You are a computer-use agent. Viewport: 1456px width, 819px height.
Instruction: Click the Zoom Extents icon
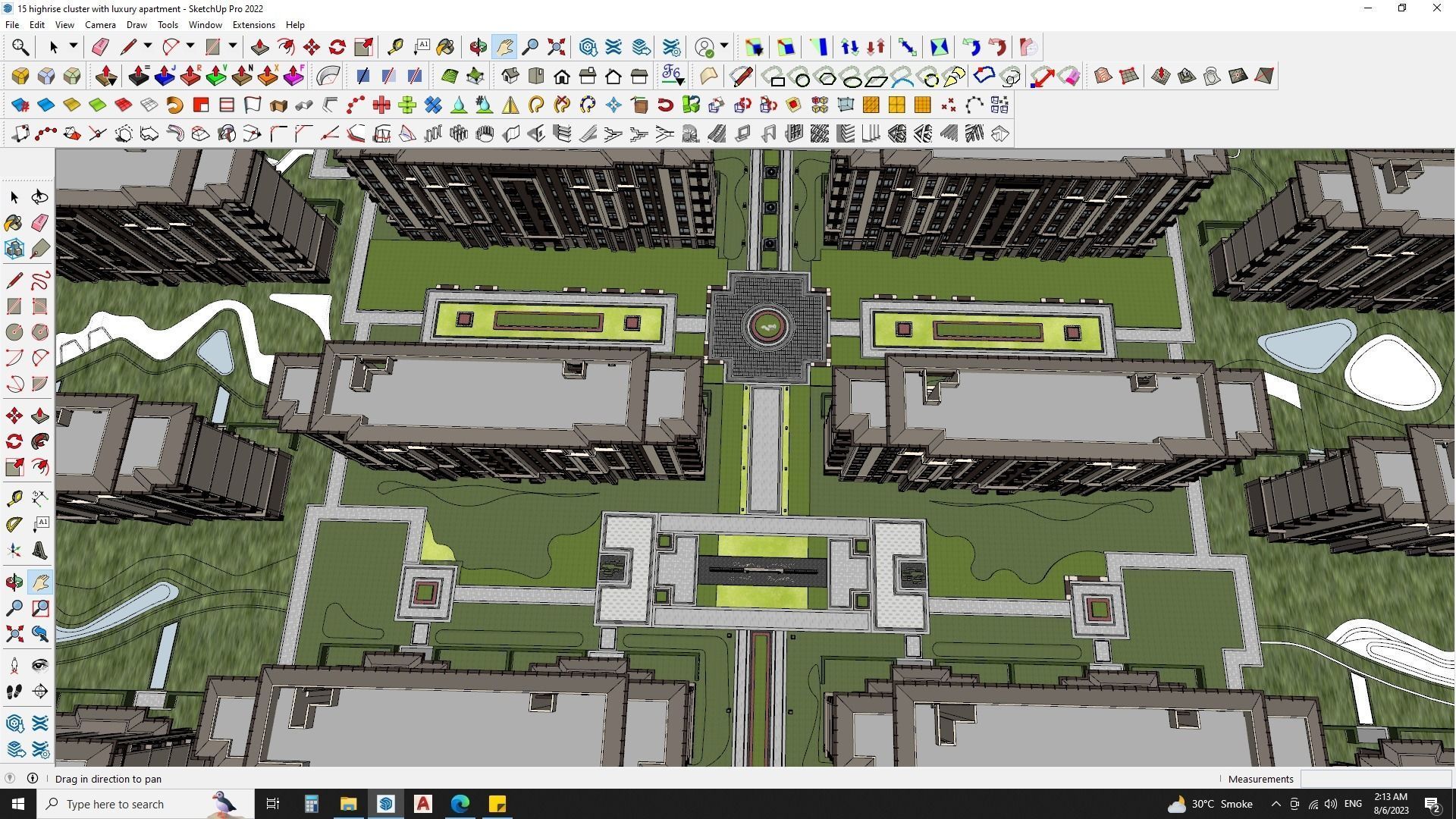556,47
